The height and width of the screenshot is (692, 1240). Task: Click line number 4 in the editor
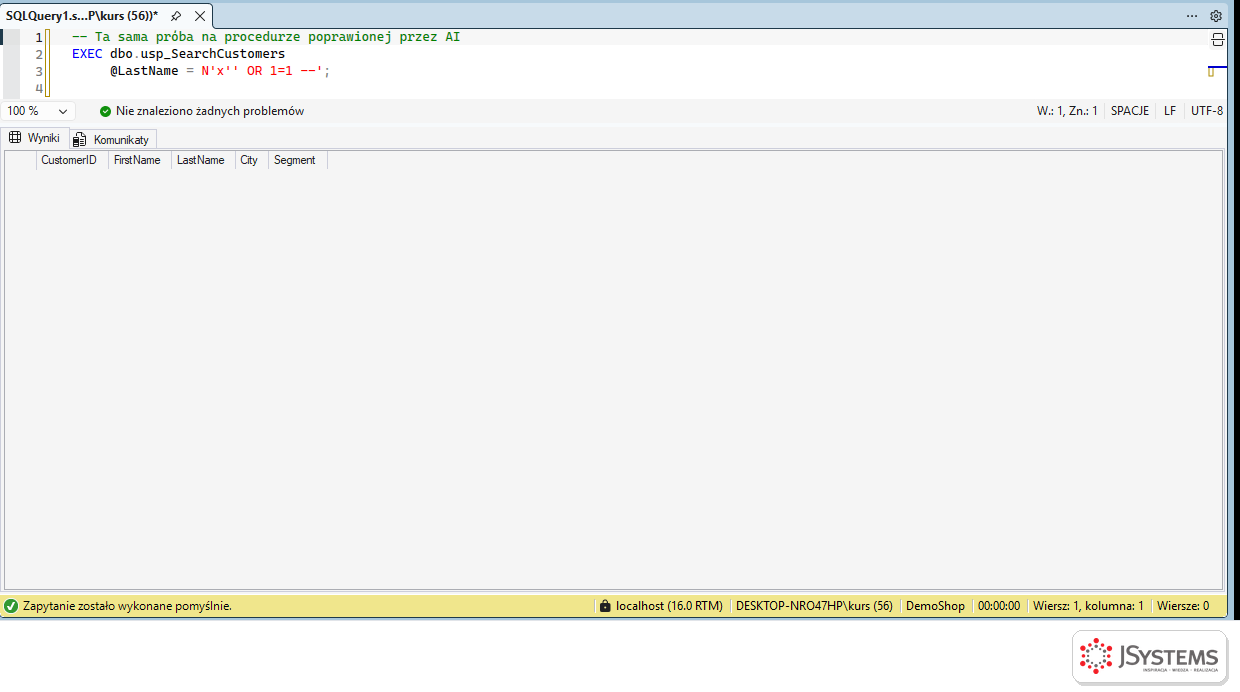[x=39, y=88]
